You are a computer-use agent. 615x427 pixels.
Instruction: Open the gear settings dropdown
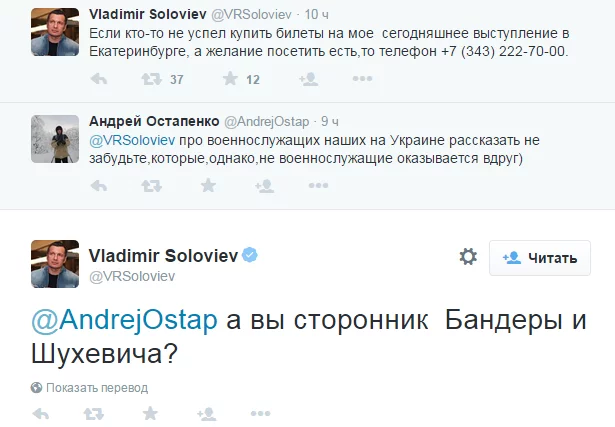click(468, 257)
